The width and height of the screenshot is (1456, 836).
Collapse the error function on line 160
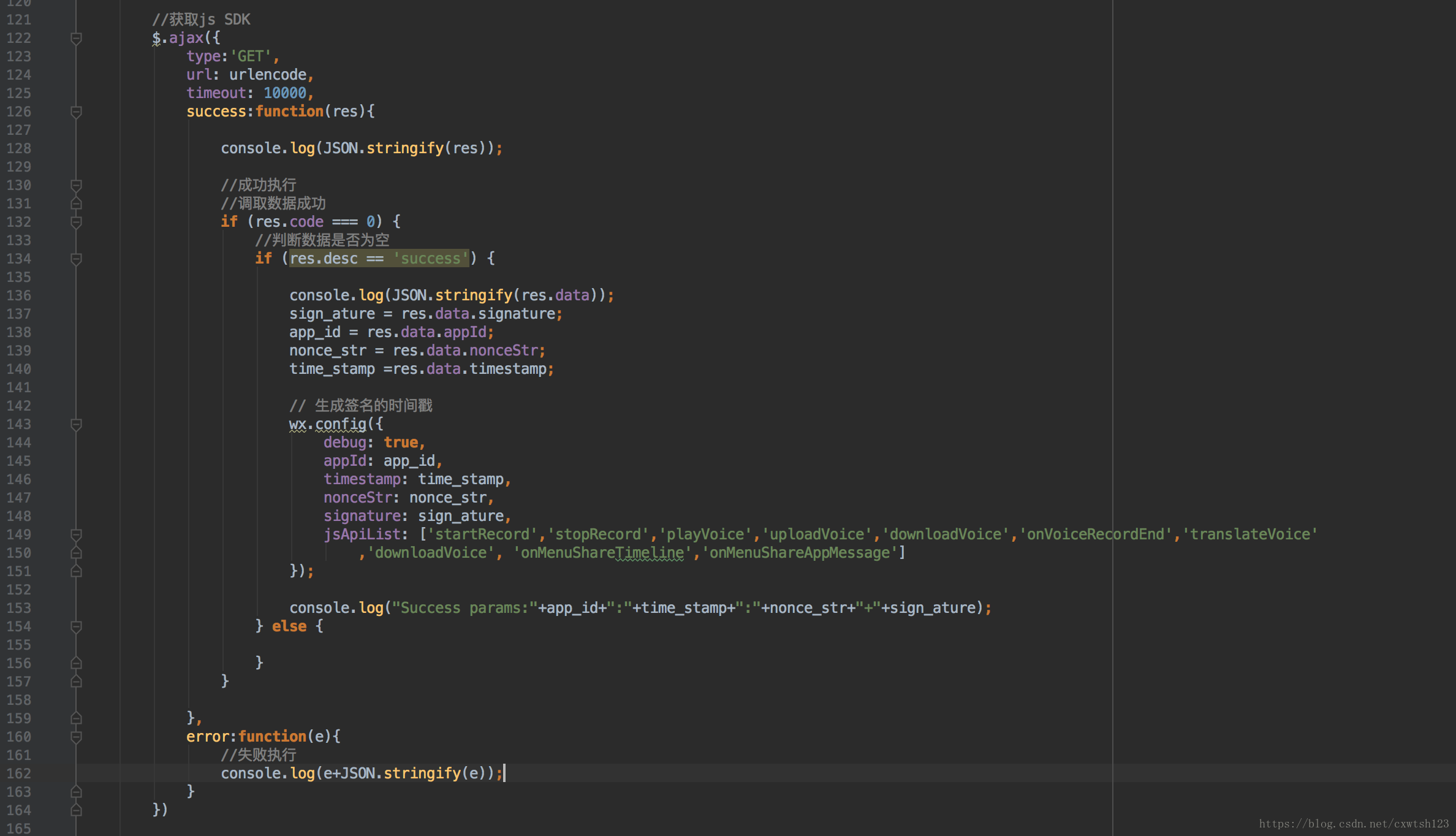(x=76, y=737)
